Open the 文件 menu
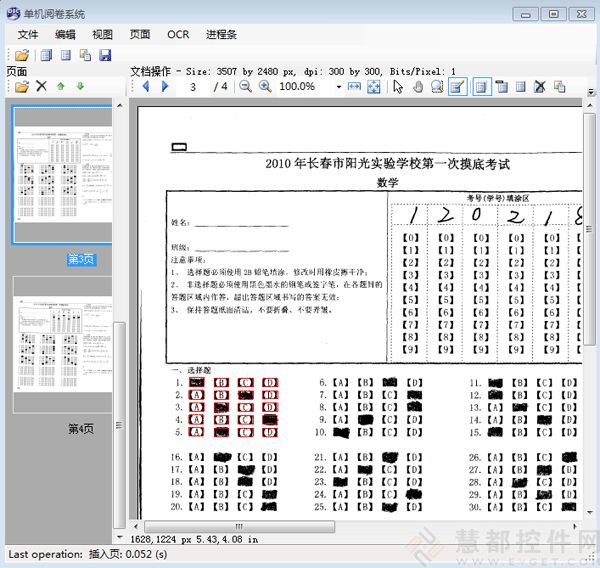The width and height of the screenshot is (600, 568). (27, 34)
